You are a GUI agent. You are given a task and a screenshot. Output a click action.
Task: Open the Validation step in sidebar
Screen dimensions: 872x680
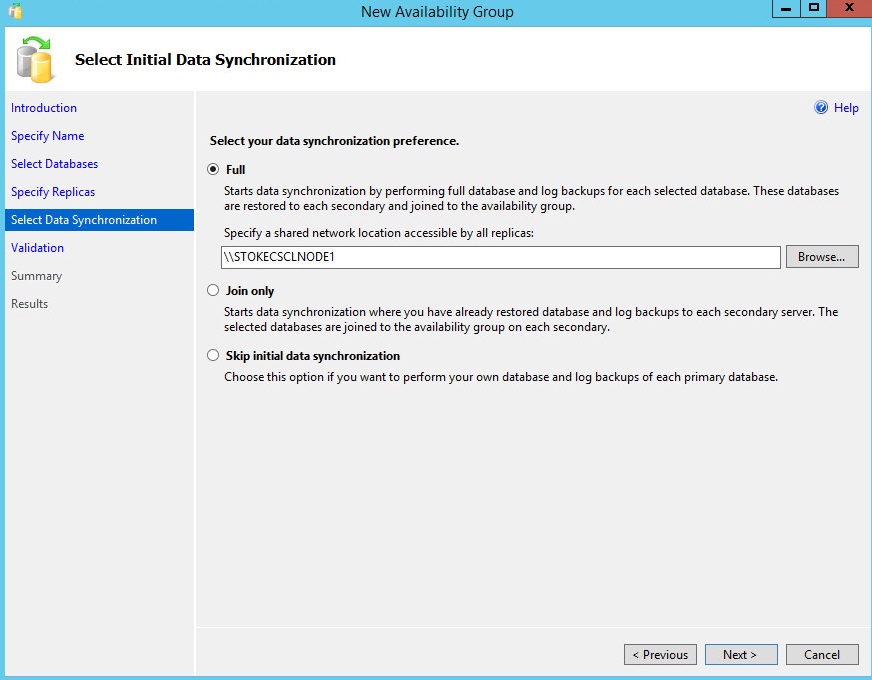tap(37, 248)
